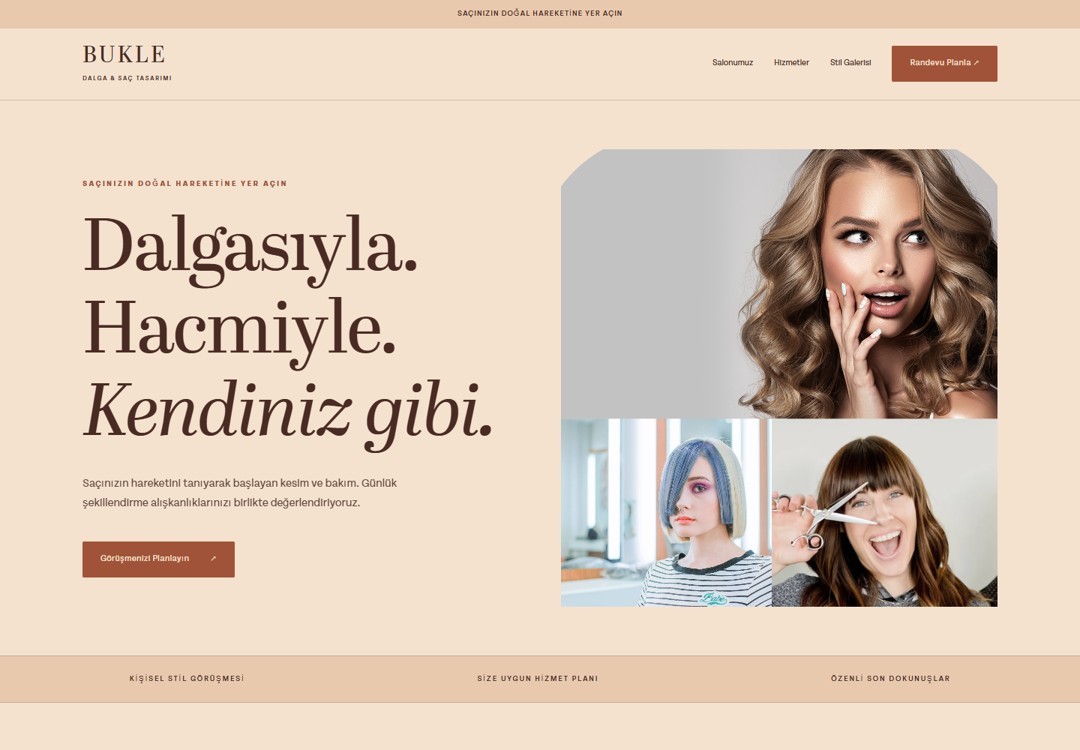Click the Dalga & Saç Tasarımı tagline
Image resolution: width=1080 pixels, height=750 pixels.
[127, 78]
